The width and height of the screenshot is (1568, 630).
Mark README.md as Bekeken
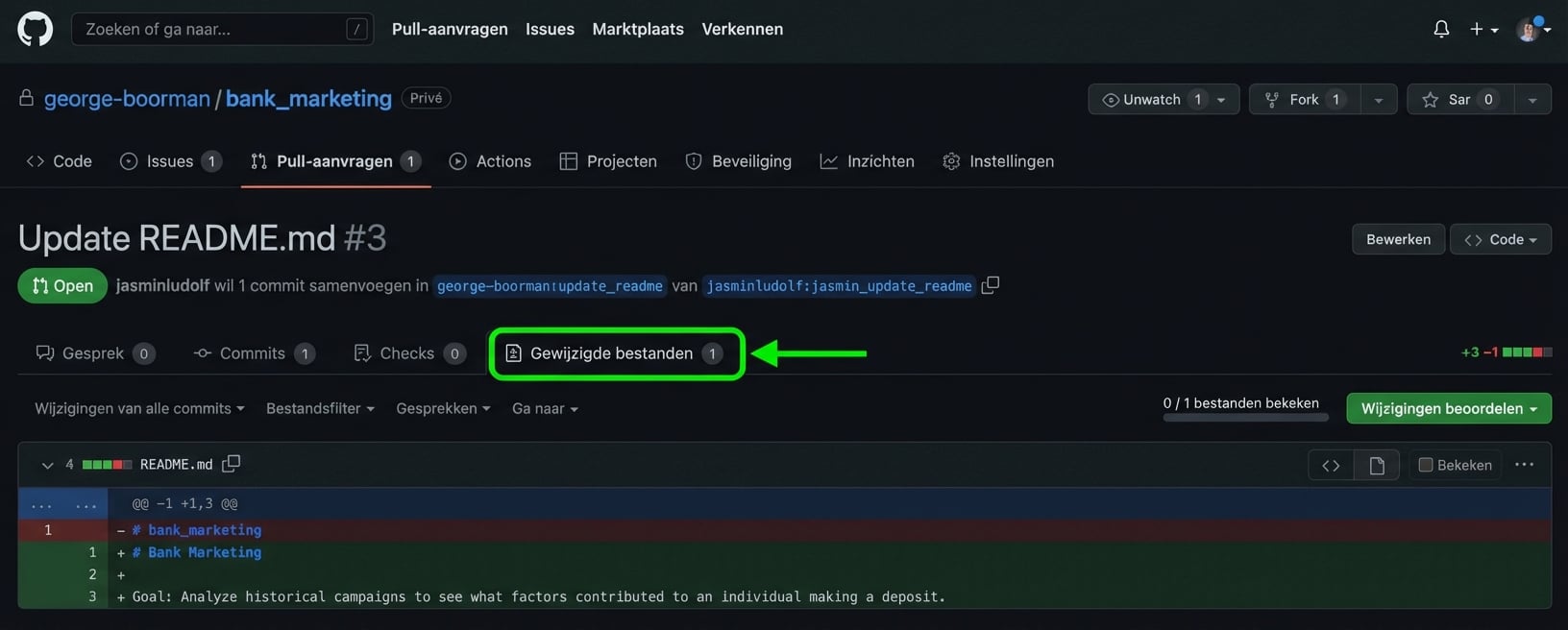coord(1456,465)
